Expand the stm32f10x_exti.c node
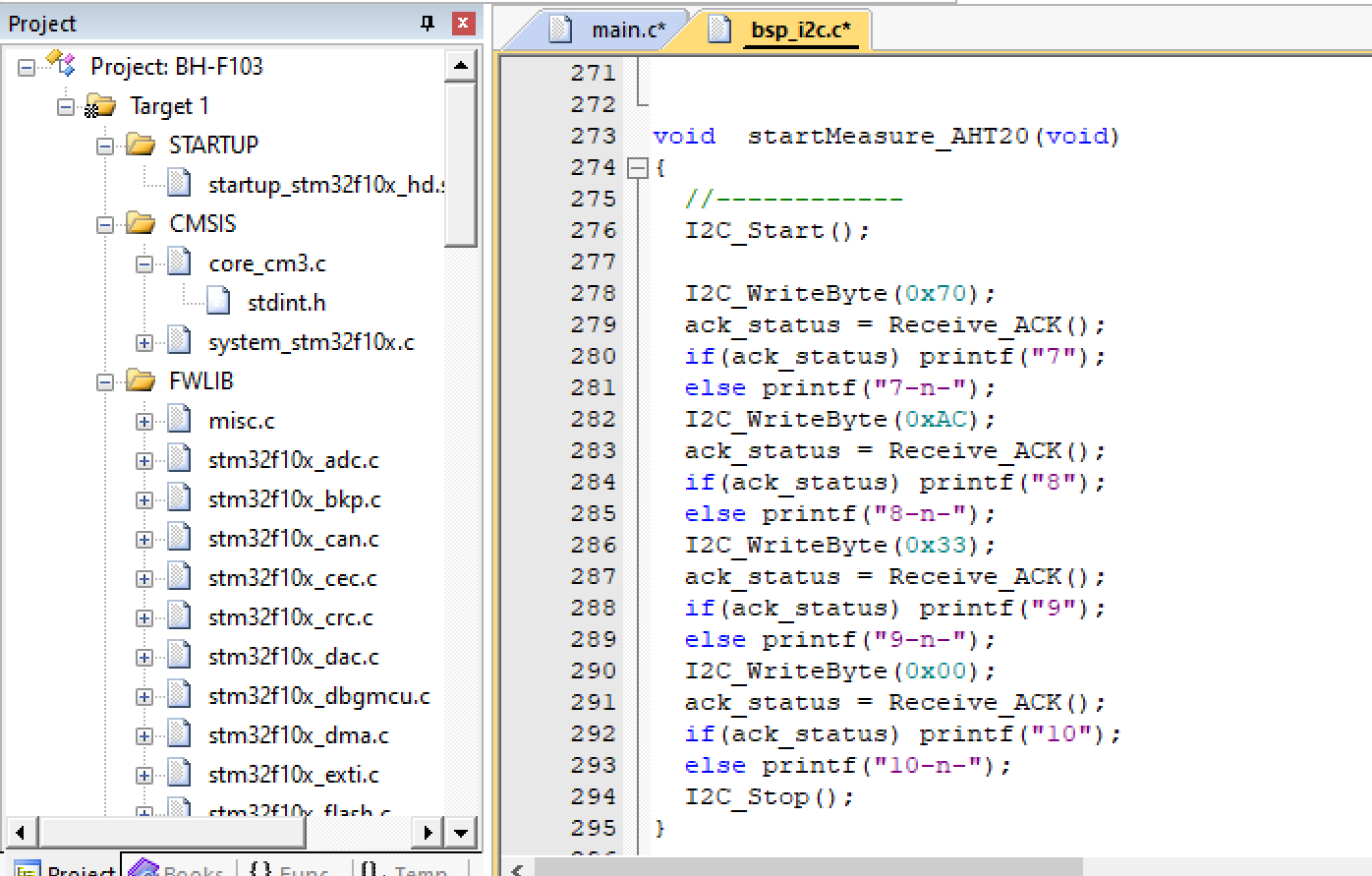The image size is (1372, 876). point(144,775)
